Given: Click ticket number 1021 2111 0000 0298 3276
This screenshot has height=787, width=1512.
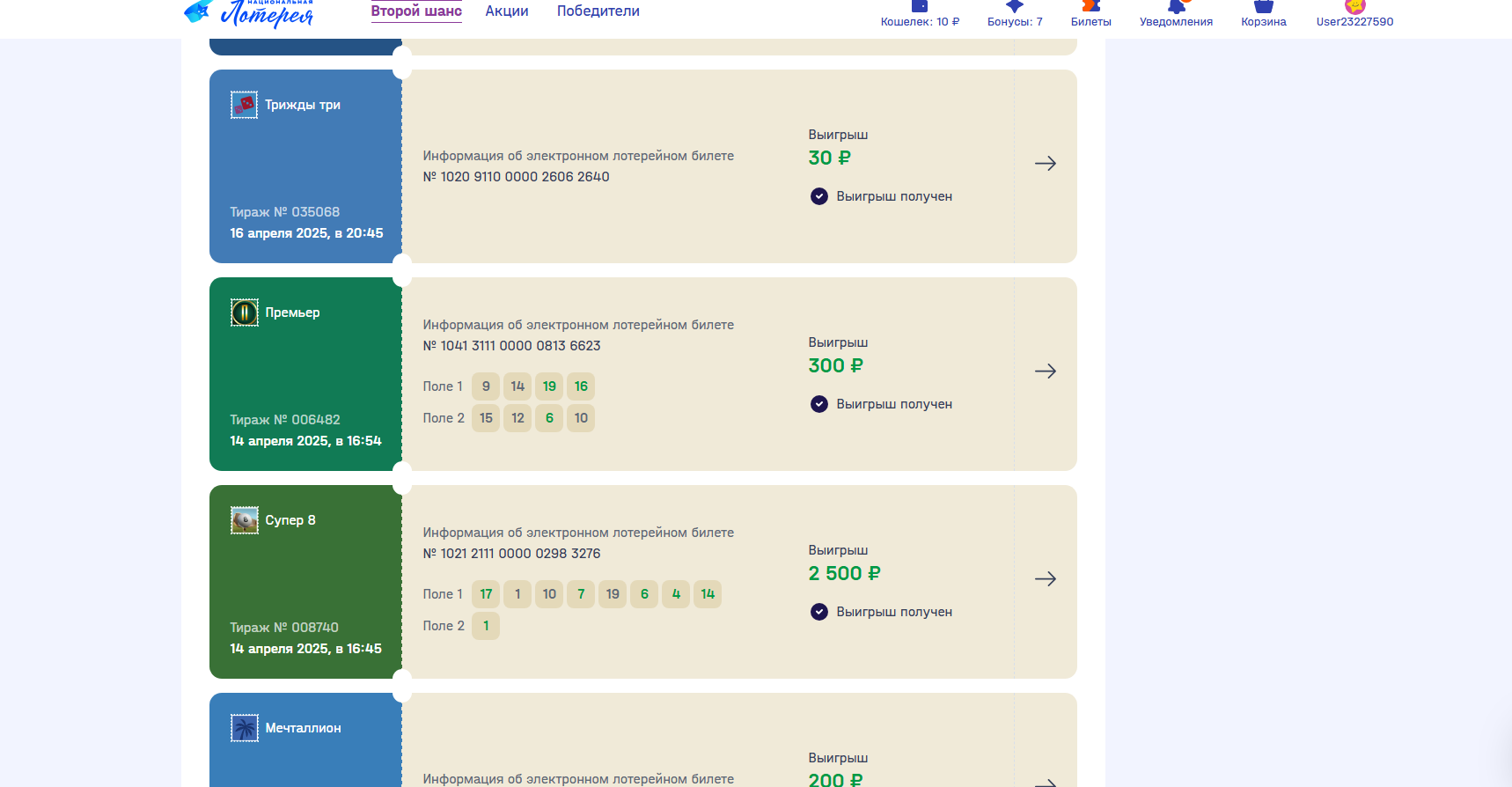Looking at the screenshot, I should click(511, 554).
